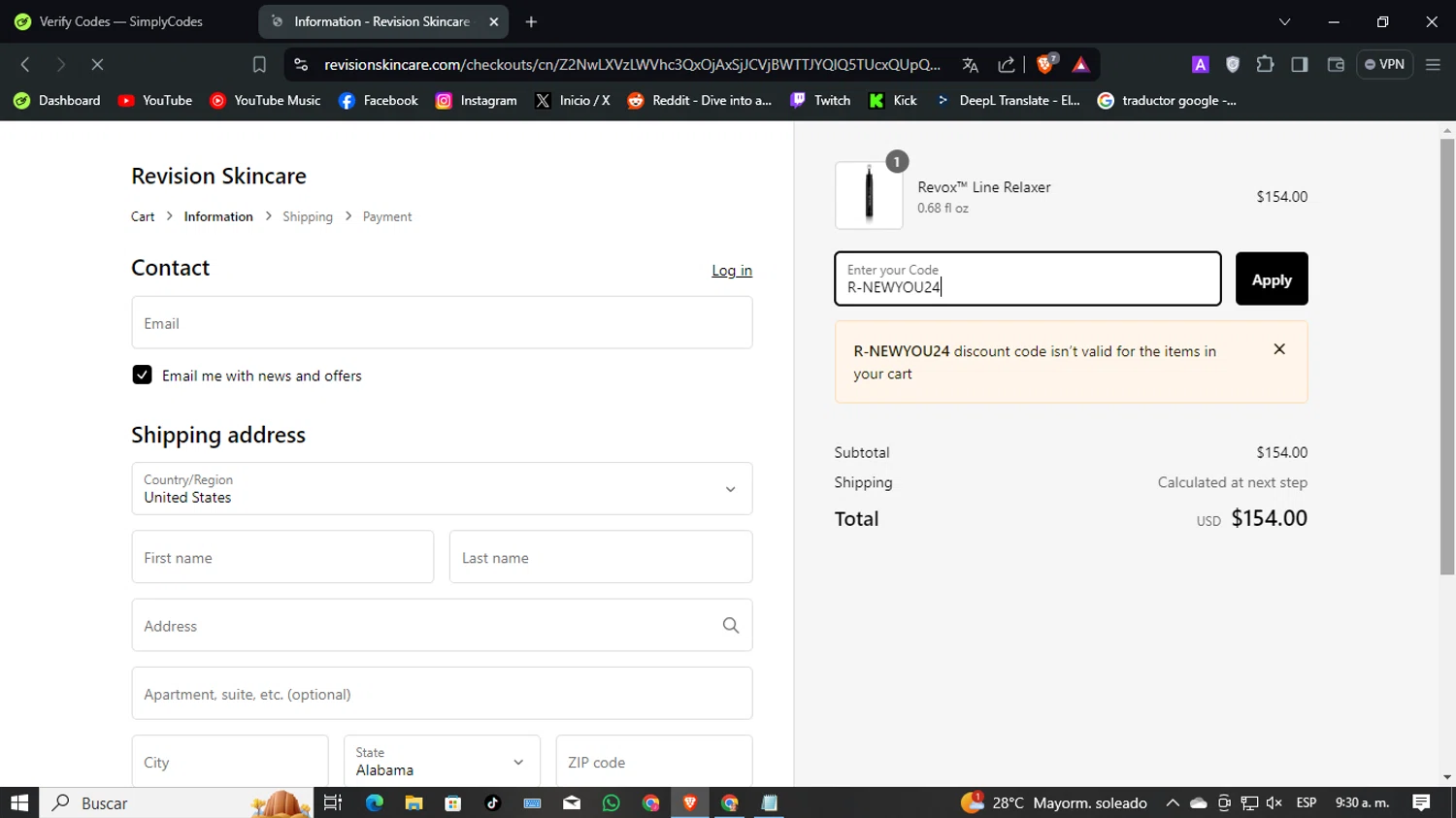Open the notification center icon
Image resolution: width=1456 pixels, height=818 pixels.
click(1422, 802)
